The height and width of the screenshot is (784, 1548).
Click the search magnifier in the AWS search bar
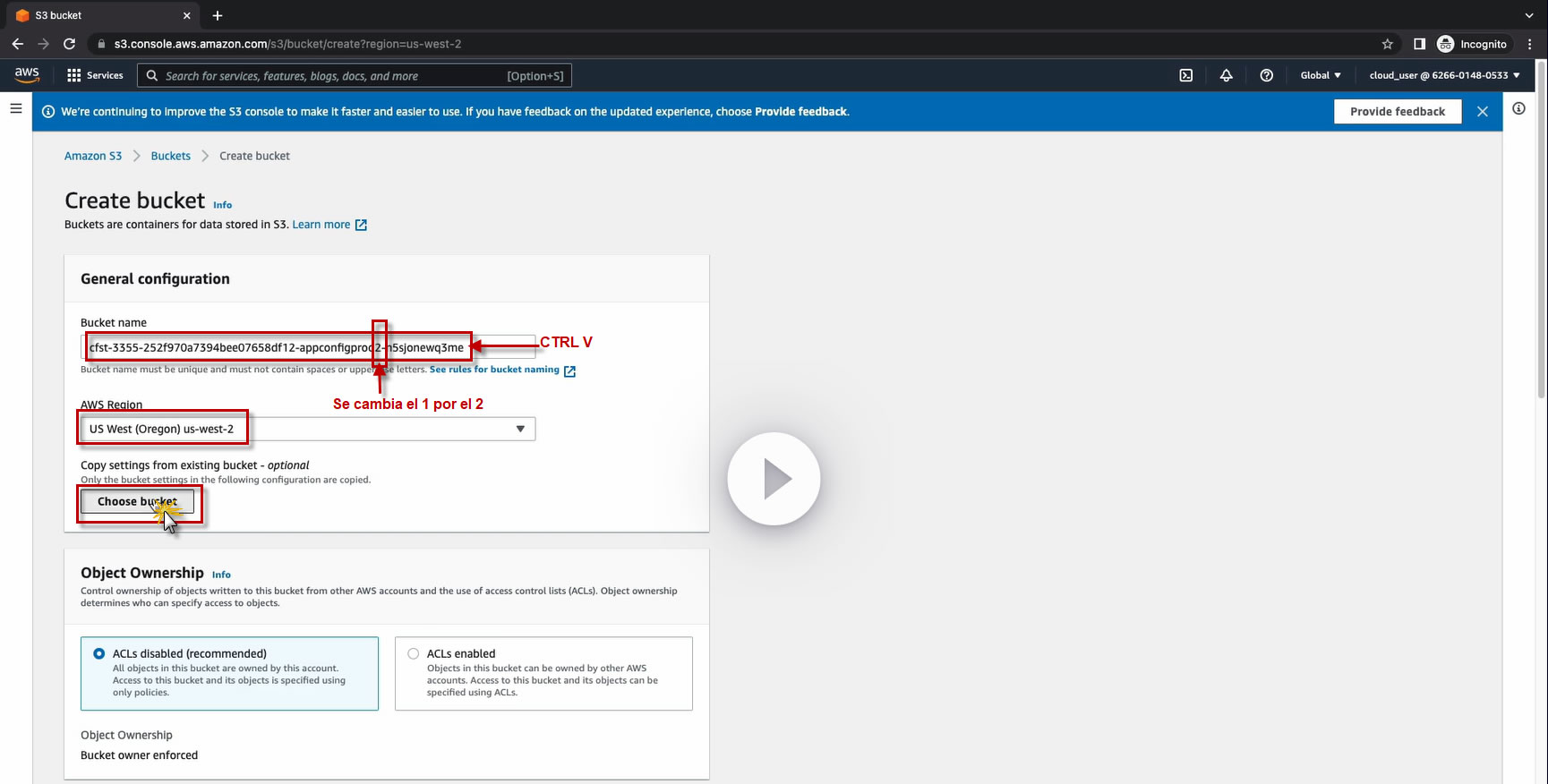(152, 76)
